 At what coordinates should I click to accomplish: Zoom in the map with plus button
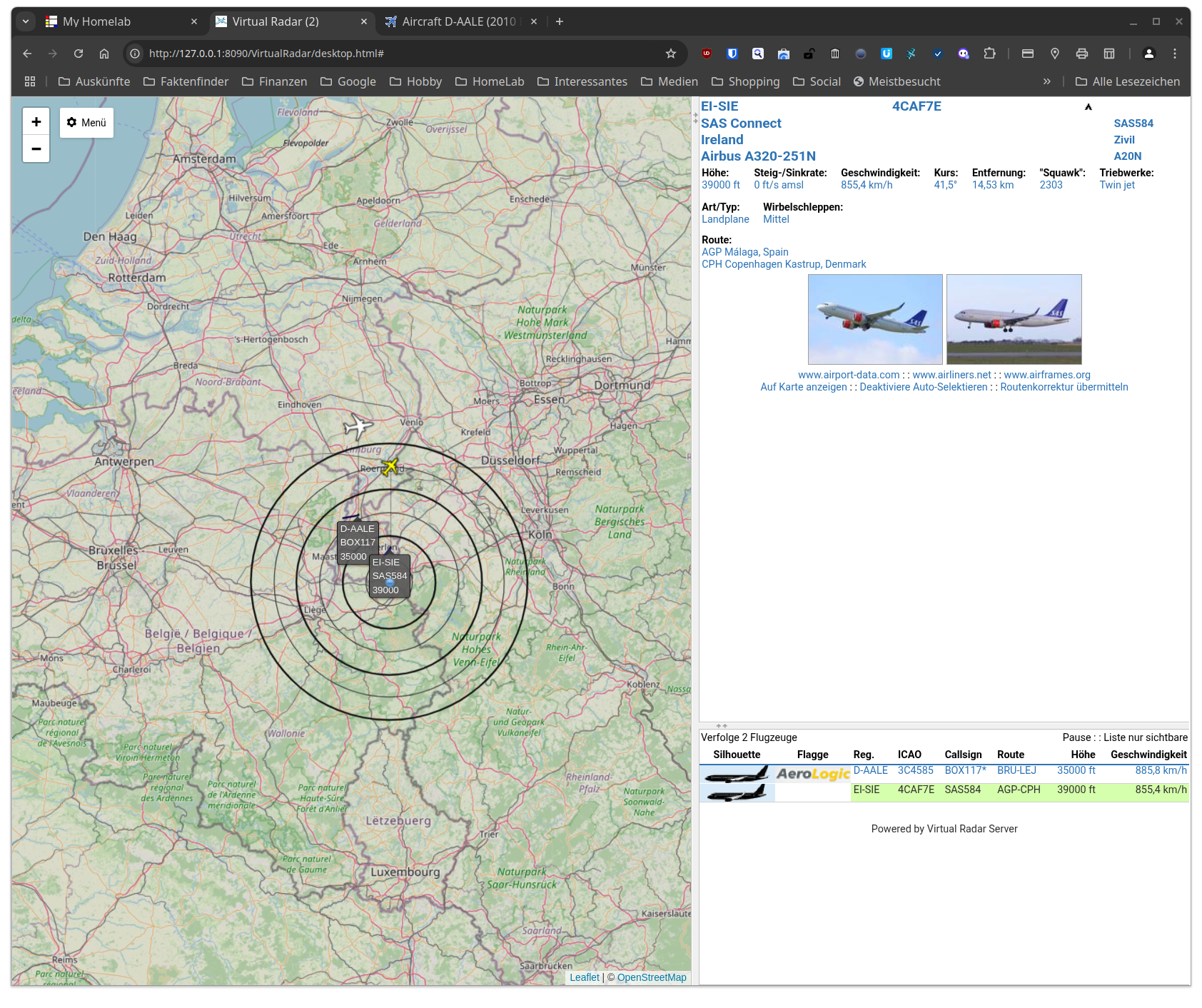click(36, 122)
